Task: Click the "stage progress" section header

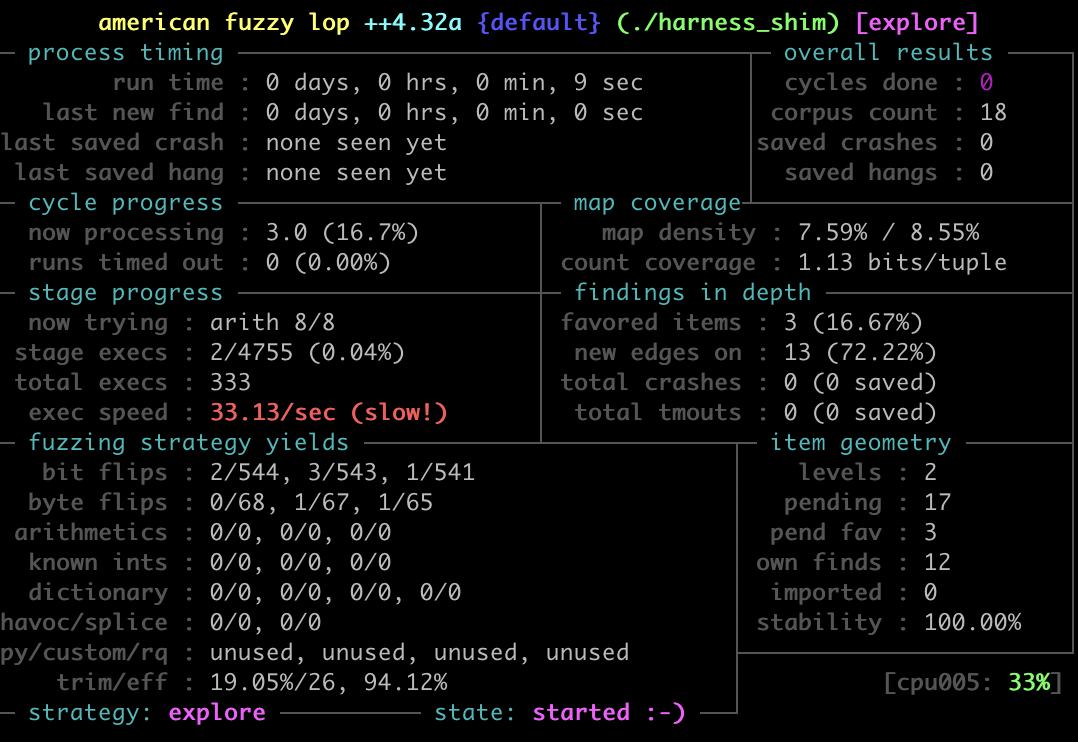Action: 126,293
